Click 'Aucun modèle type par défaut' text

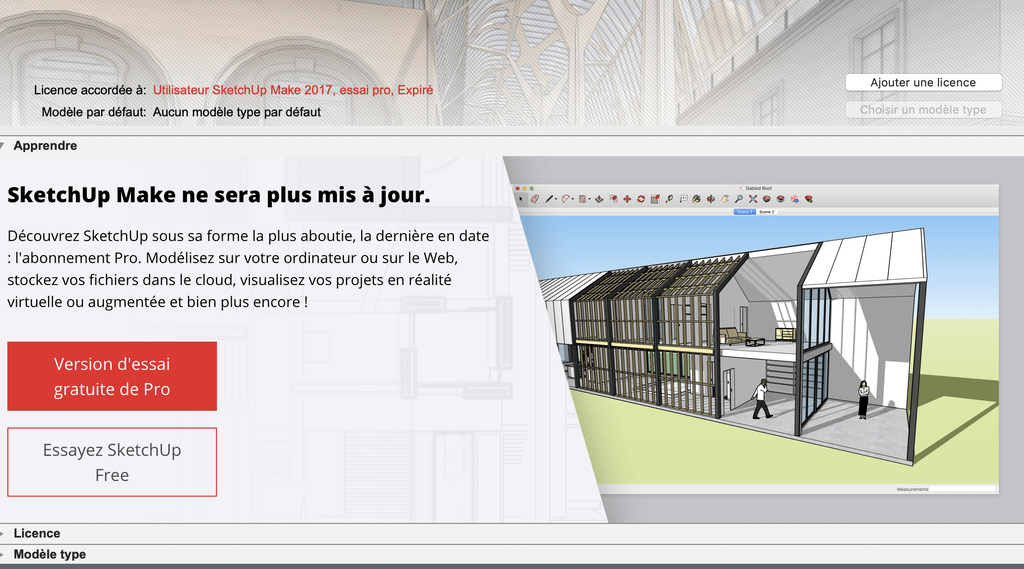click(x=236, y=112)
